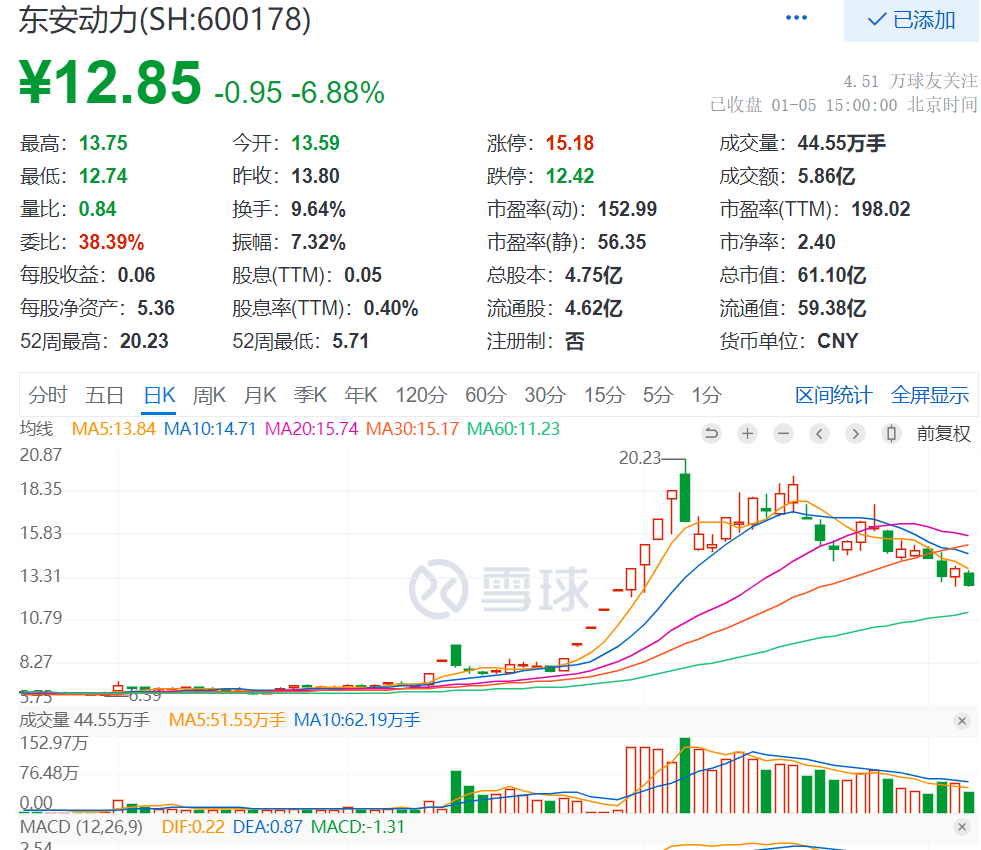
Task: Switch to the 120分 chart
Action: (x=421, y=395)
